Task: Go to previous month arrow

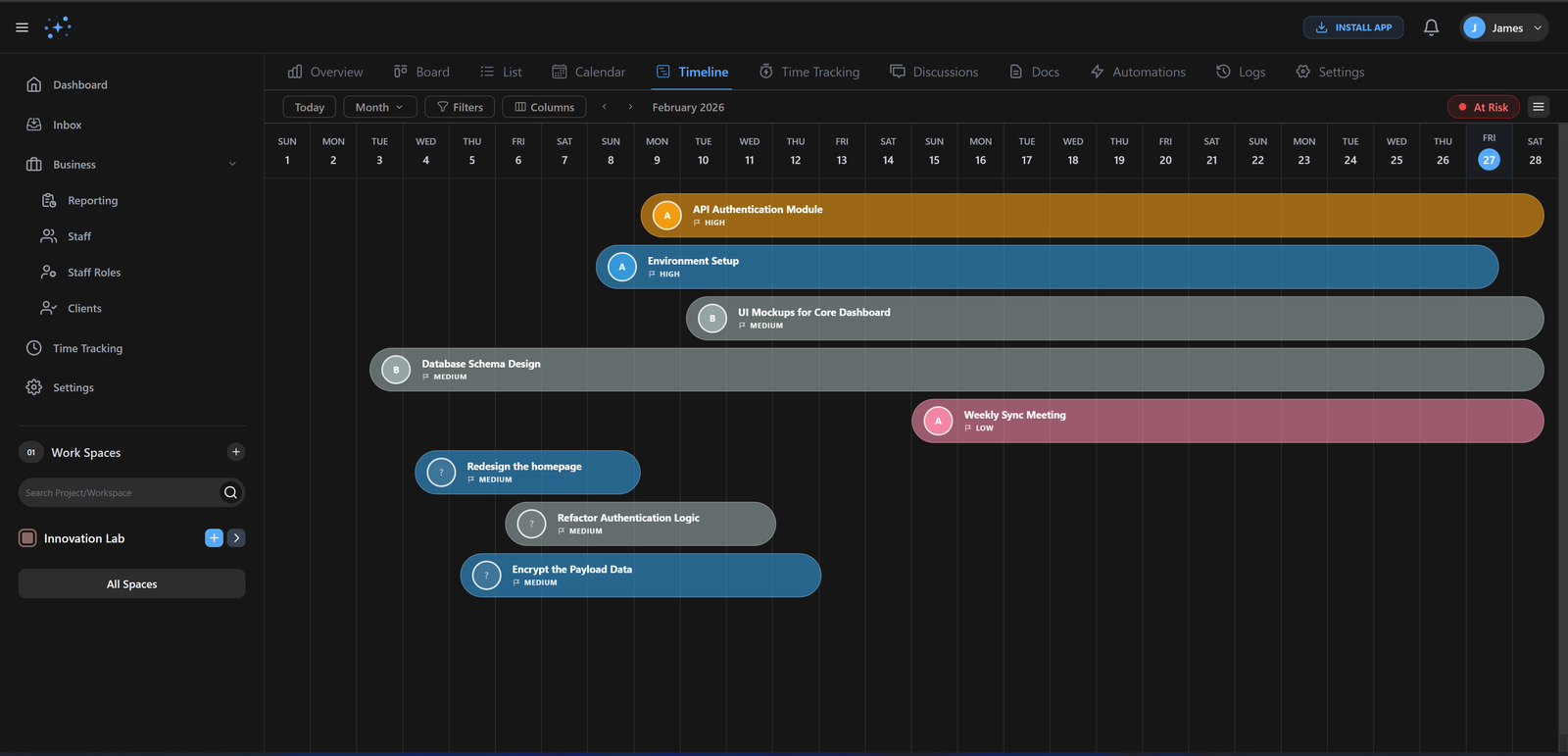Action: point(605,107)
